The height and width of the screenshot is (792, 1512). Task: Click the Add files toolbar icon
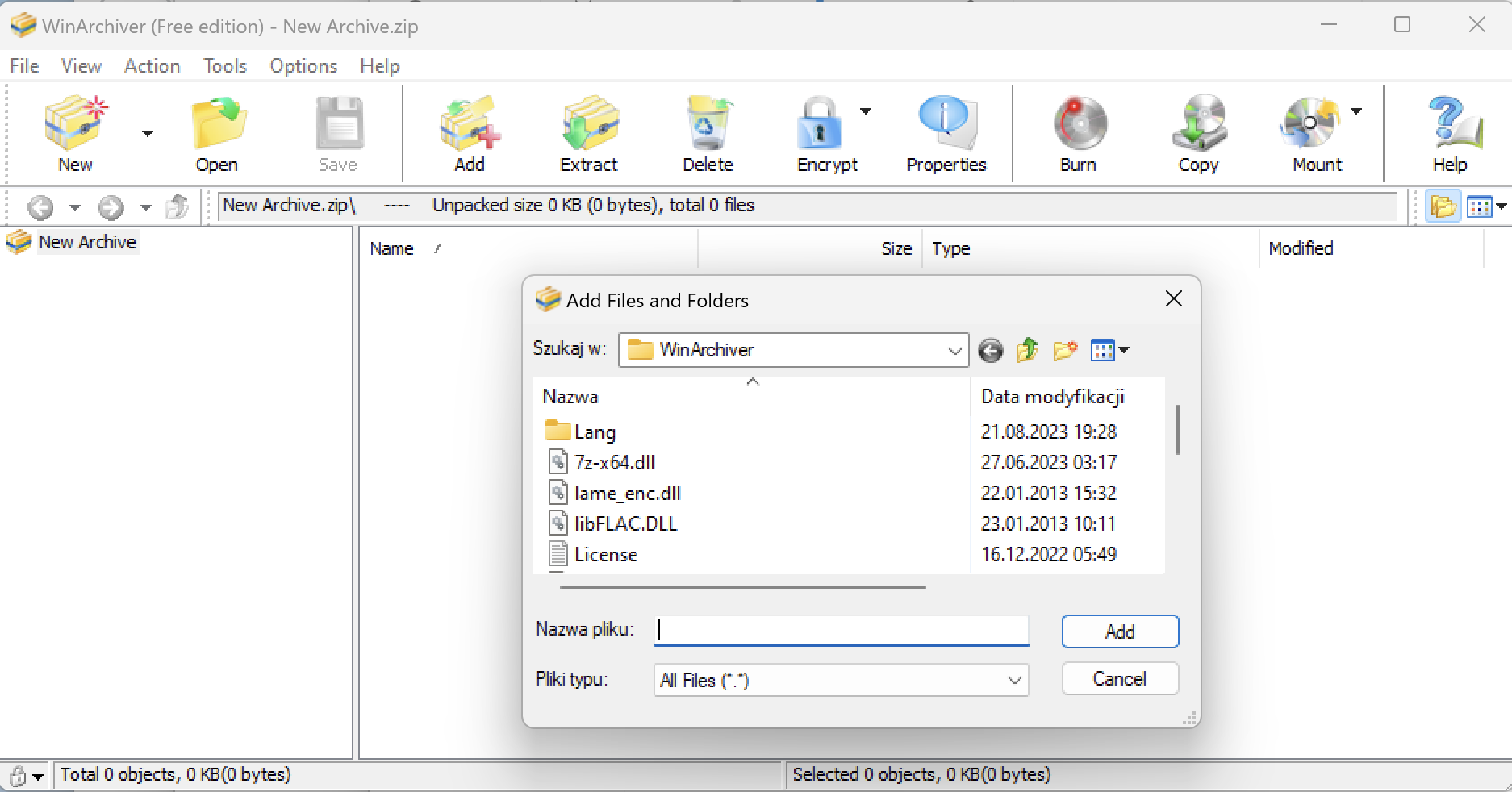[x=470, y=123]
